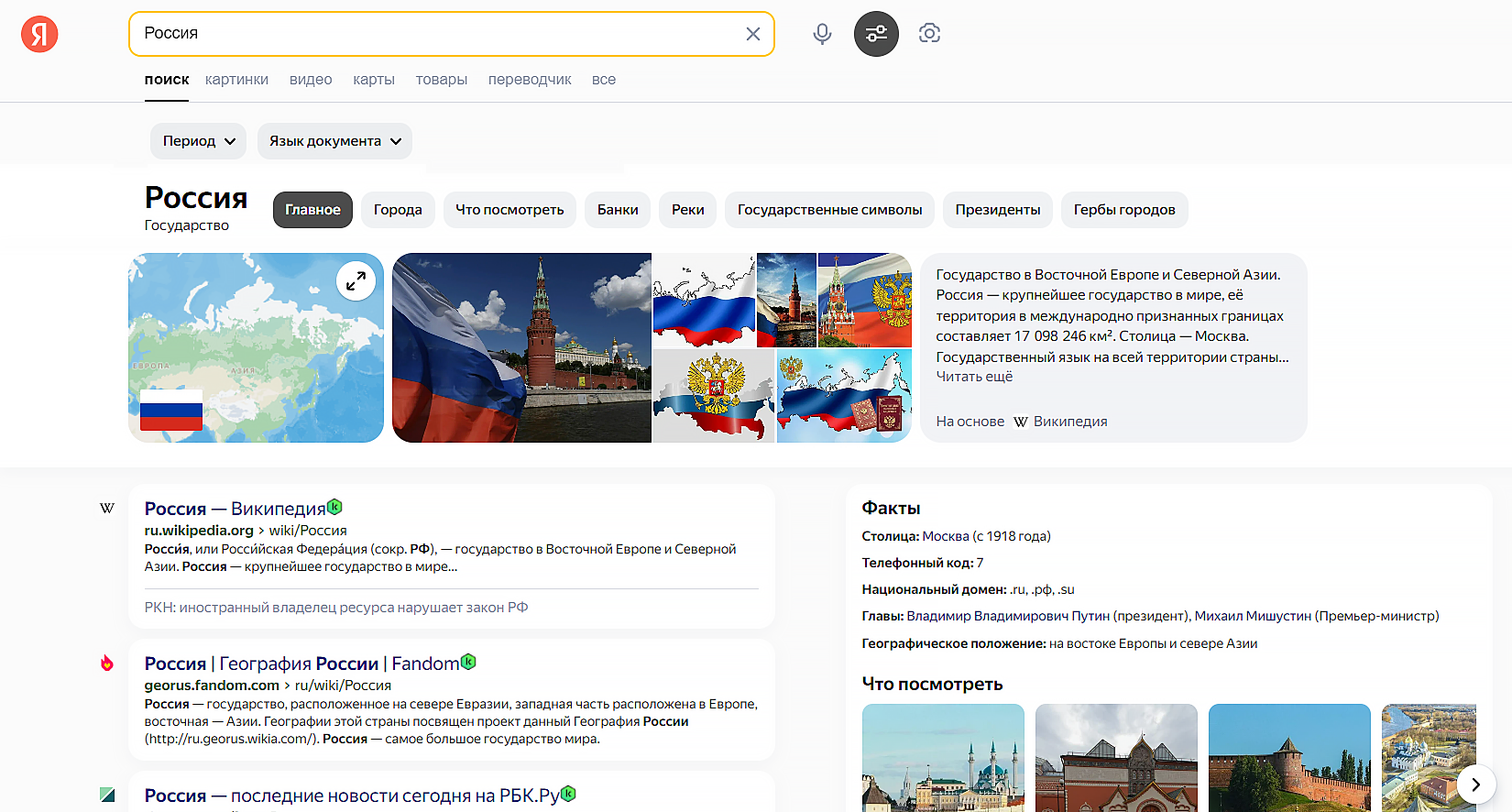Select the Гербы городов chip

1124,210
